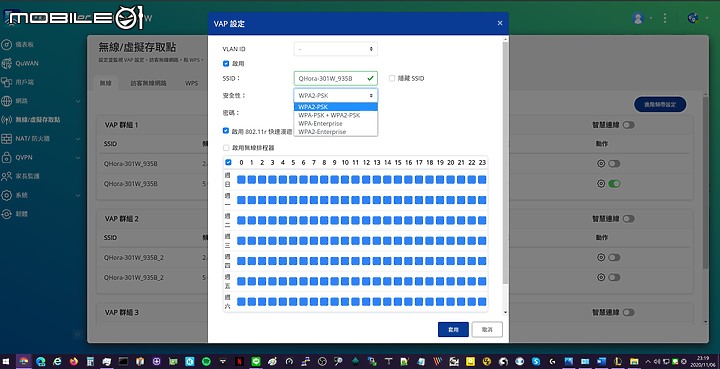Open settings gear for VAP 群組 1 5GHz row
Viewport: 720px width, 369px height.
601,184
